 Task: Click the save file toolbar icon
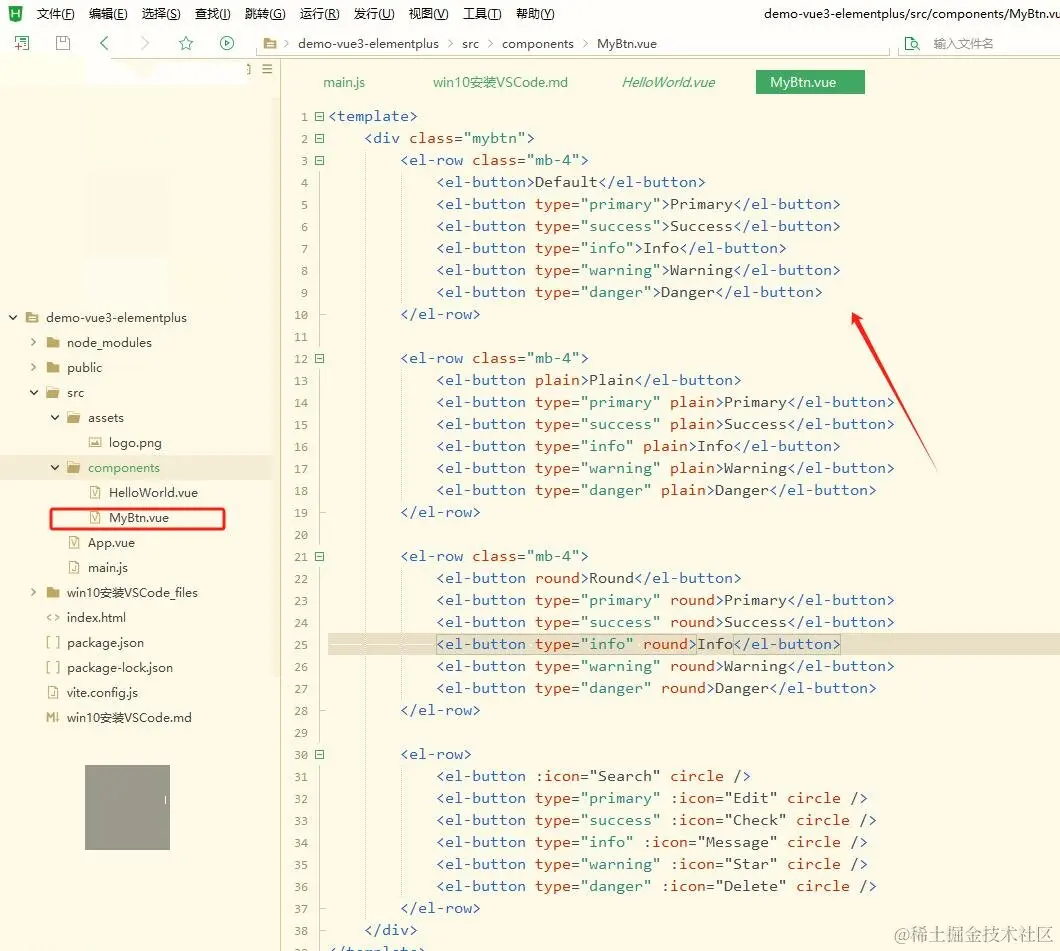pos(63,43)
